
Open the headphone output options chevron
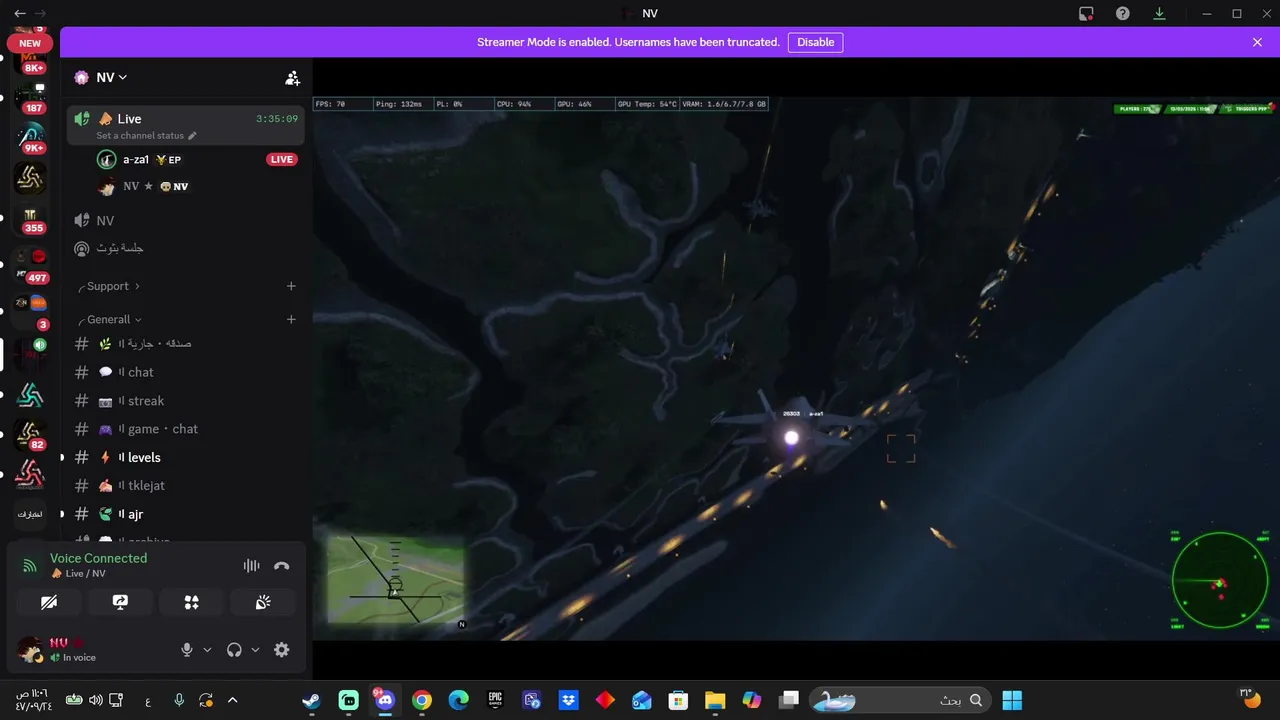tap(255, 650)
